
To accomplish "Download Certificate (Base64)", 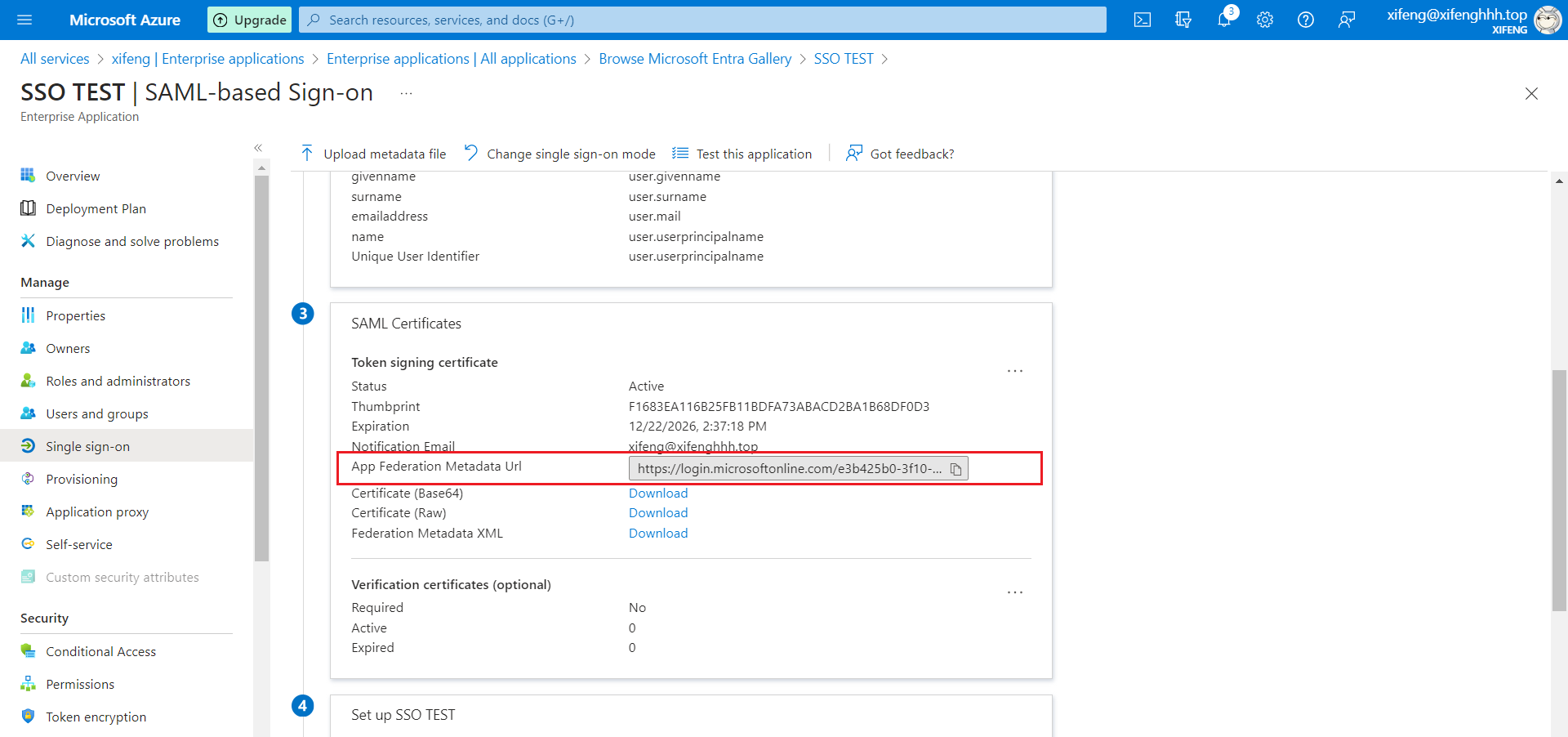I will pyautogui.click(x=658, y=493).
